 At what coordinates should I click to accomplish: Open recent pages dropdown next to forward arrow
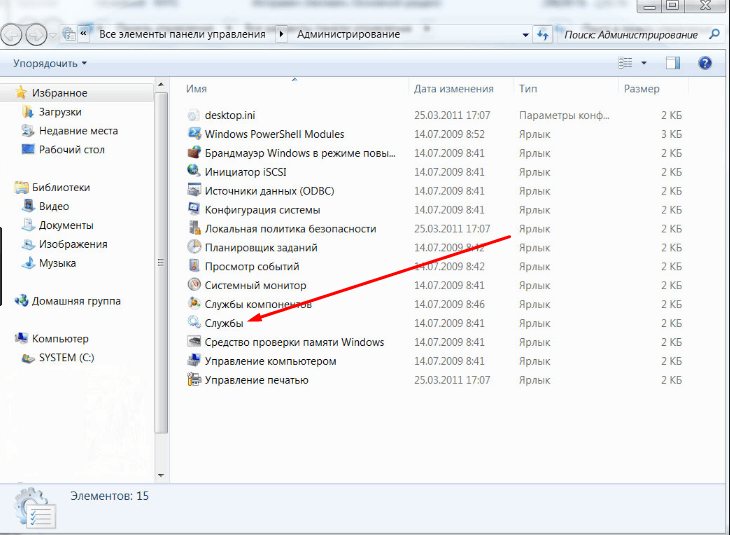[53, 35]
